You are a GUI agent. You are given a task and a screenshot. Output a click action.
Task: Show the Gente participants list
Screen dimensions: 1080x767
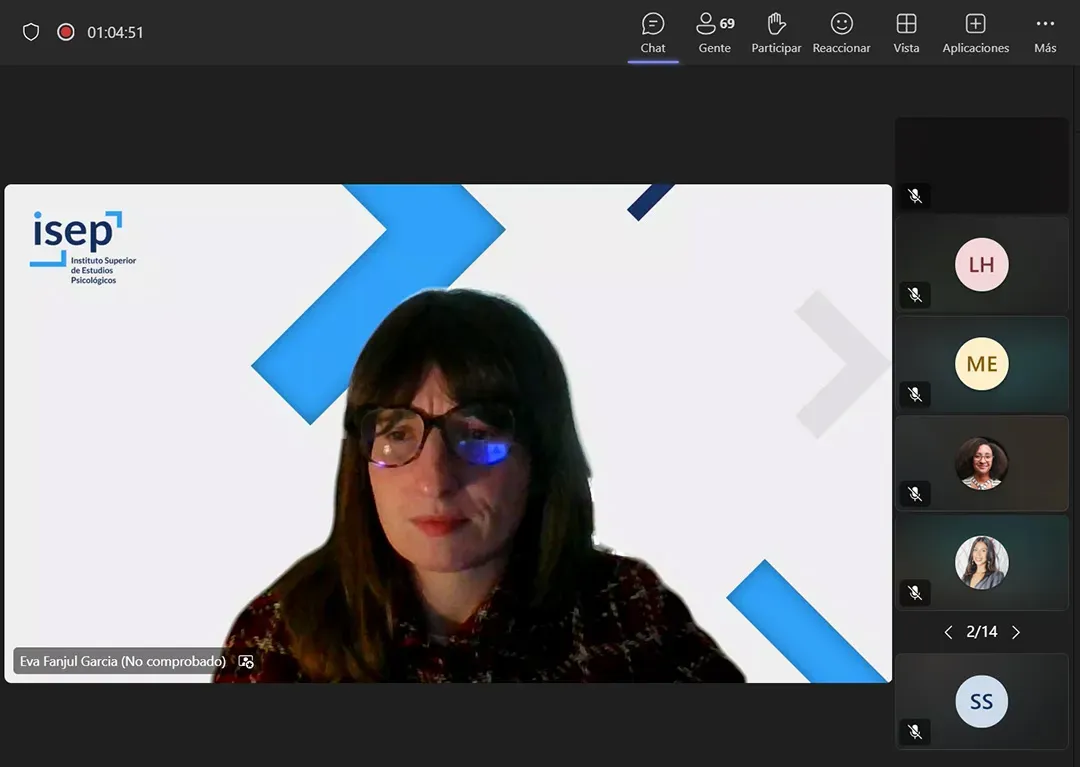pos(715,33)
